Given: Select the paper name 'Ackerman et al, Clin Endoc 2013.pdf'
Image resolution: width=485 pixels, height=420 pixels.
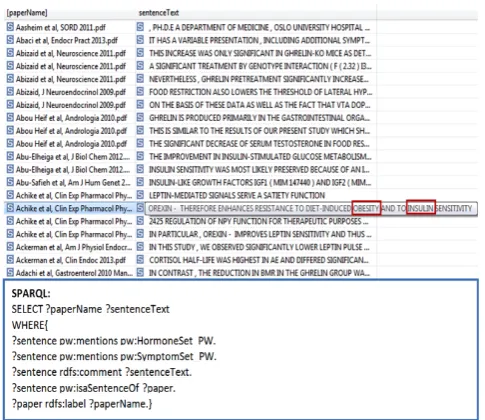Looking at the screenshot, I should pos(71,260).
